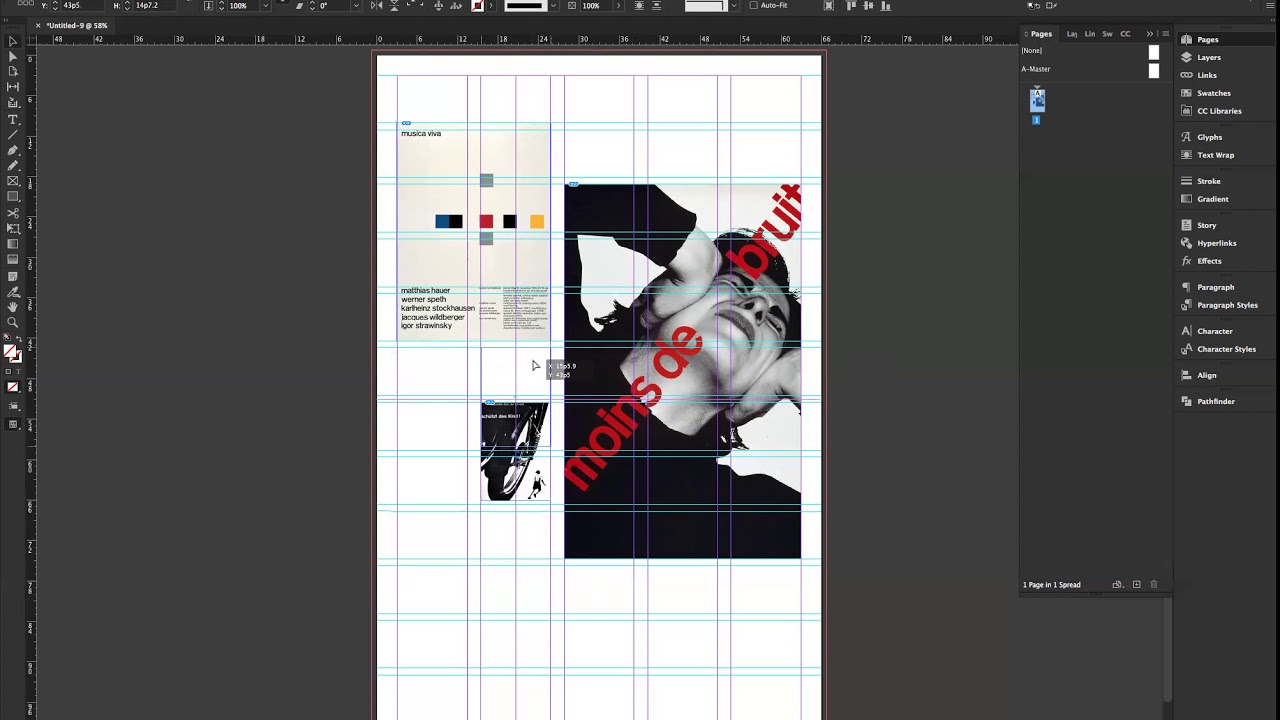This screenshot has width=1280, height=720.
Task: Select the Zoom magnifier tool
Action: click(x=13, y=322)
